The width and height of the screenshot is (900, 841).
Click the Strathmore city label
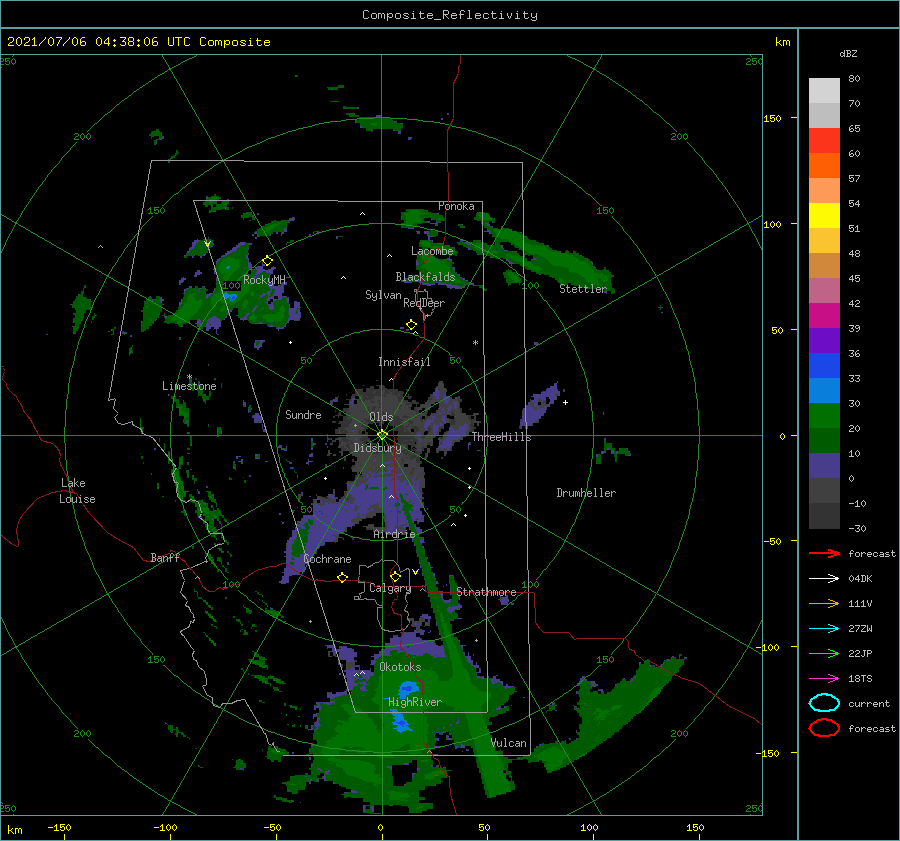(486, 592)
